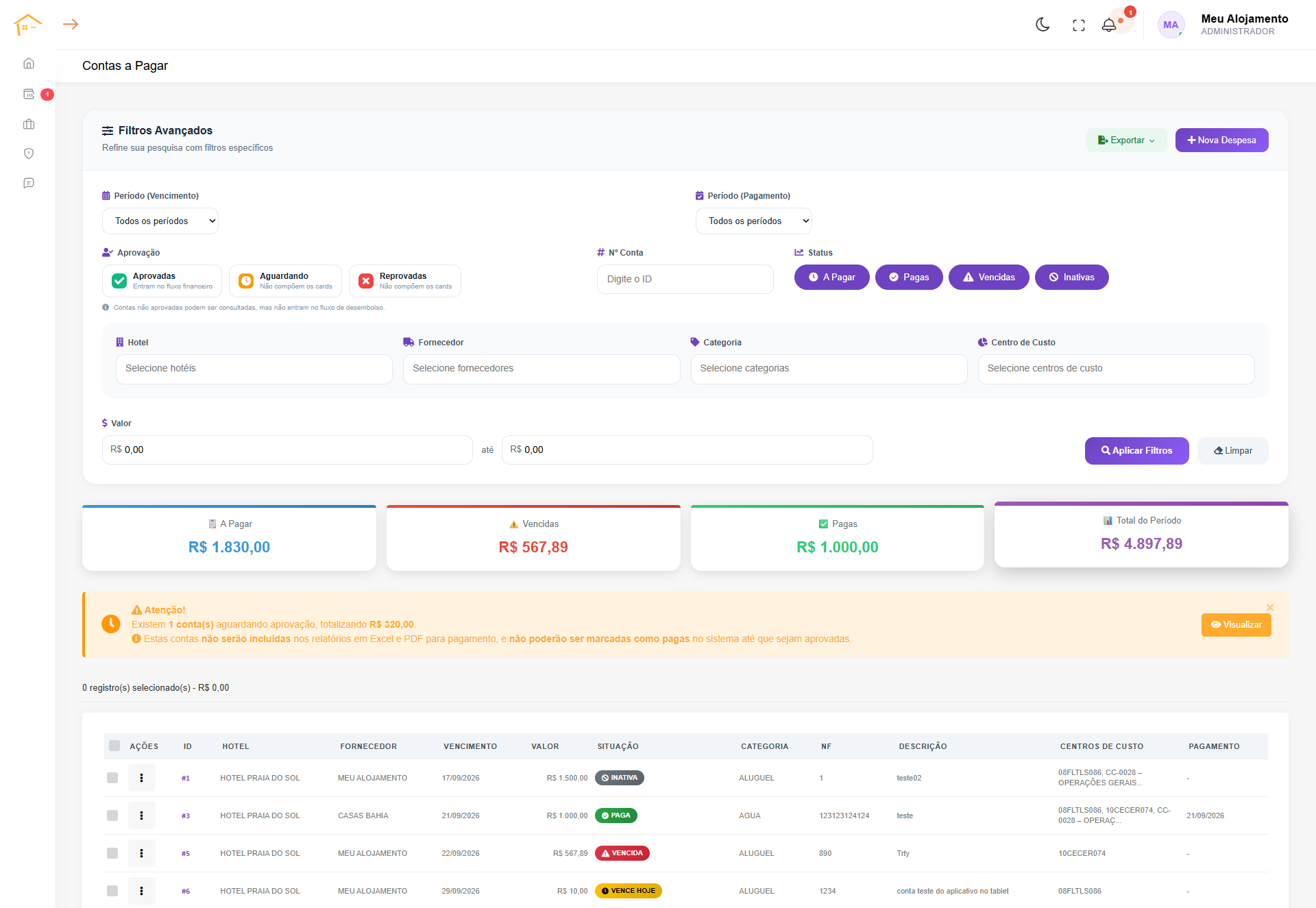This screenshot has height=908, width=1316.
Task: Click the Visualizar button in alert
Action: [1236, 624]
